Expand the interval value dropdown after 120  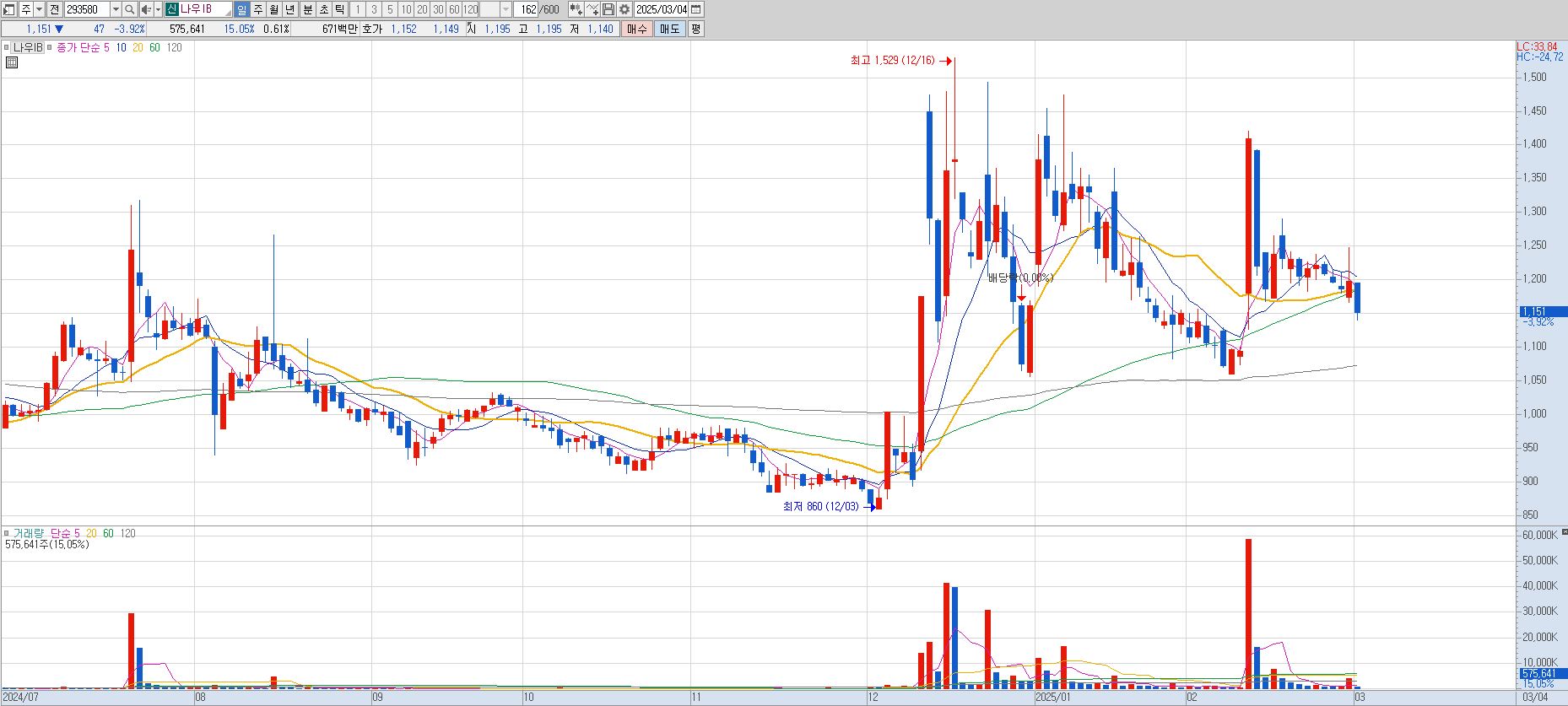(506, 9)
